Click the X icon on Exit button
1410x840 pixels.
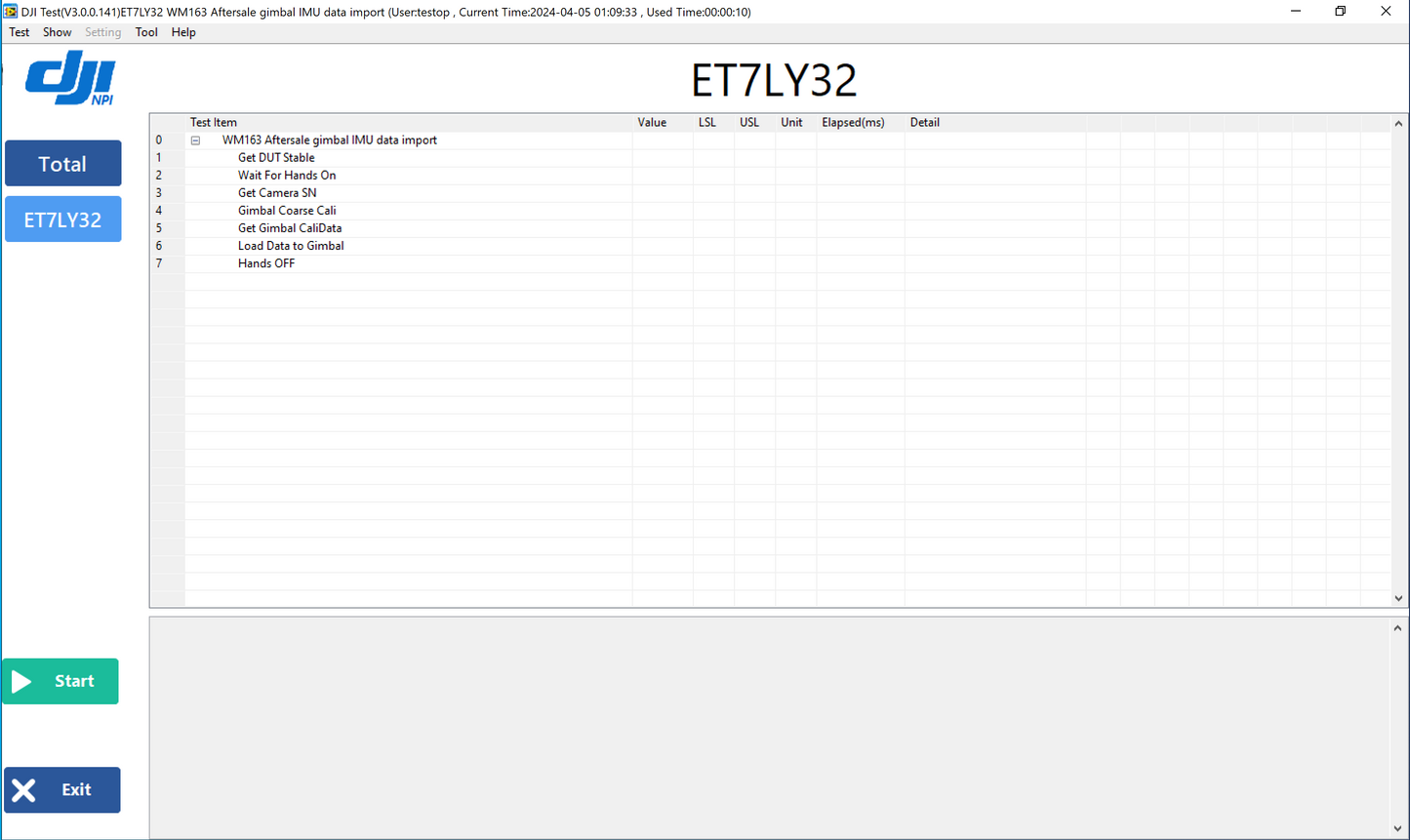pos(24,790)
